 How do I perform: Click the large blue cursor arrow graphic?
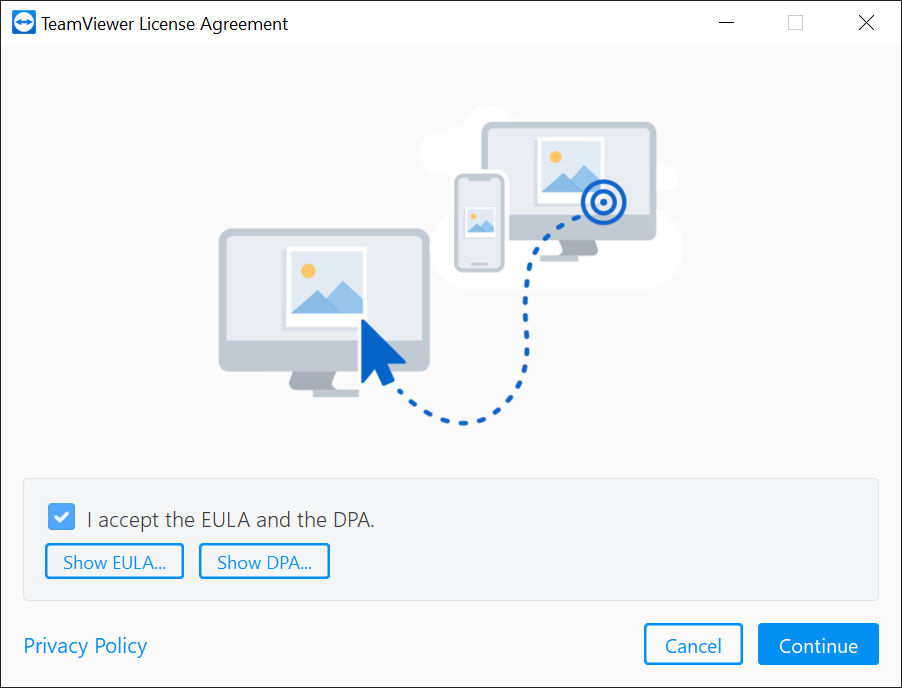380,352
